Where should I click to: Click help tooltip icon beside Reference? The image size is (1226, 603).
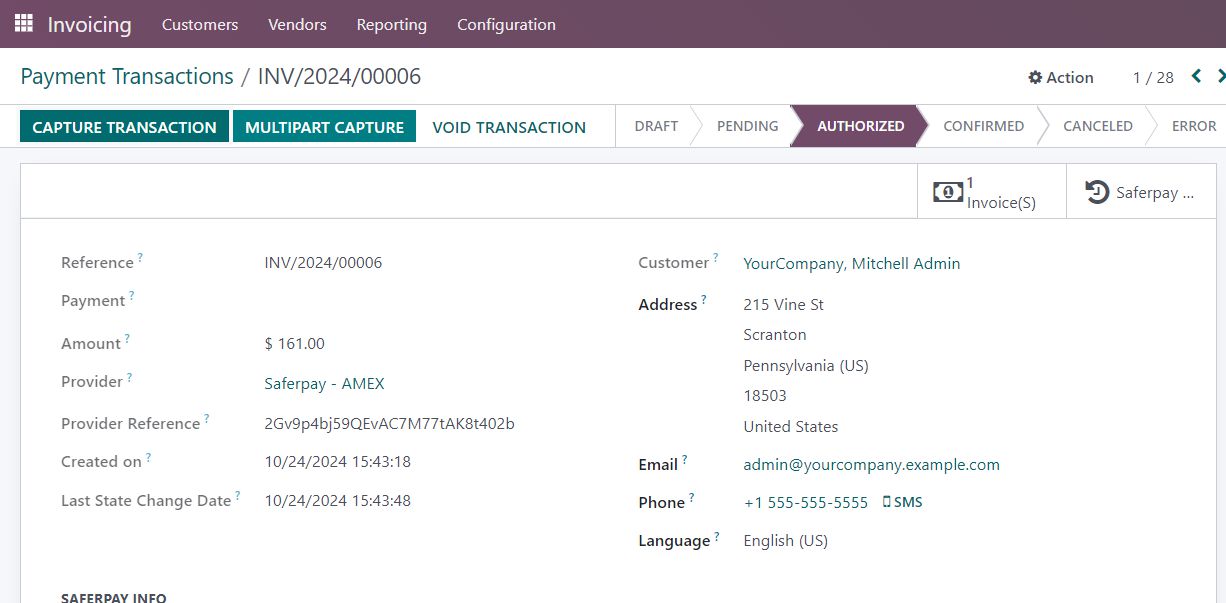point(140,258)
